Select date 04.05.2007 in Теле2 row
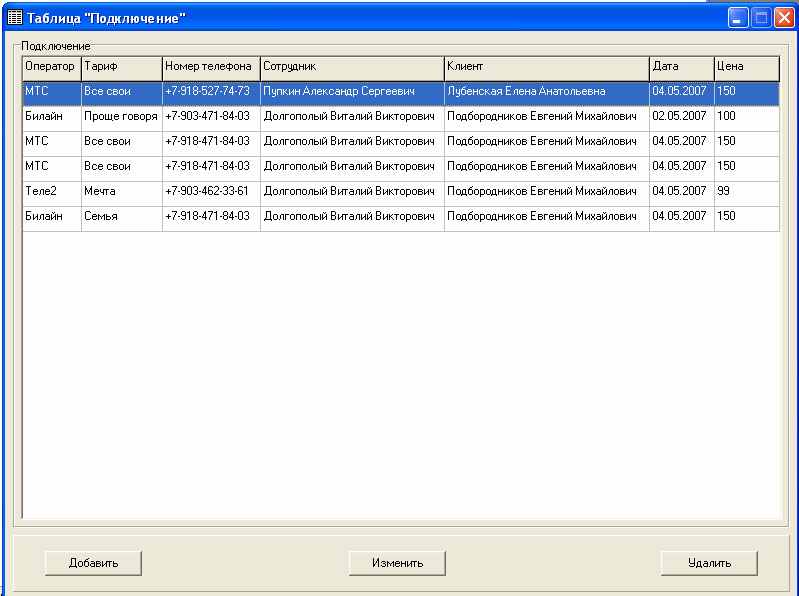 point(682,194)
